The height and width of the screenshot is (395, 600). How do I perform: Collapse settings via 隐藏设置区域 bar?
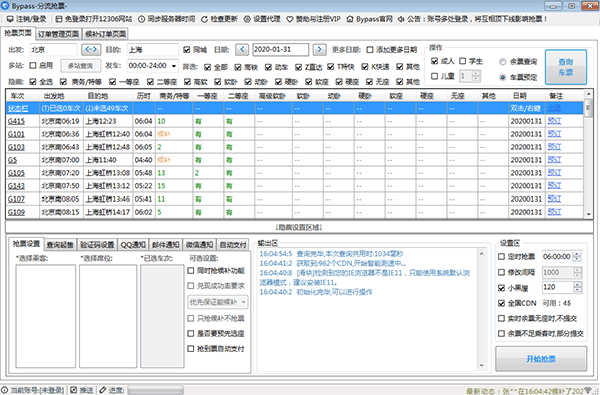tap(299, 227)
